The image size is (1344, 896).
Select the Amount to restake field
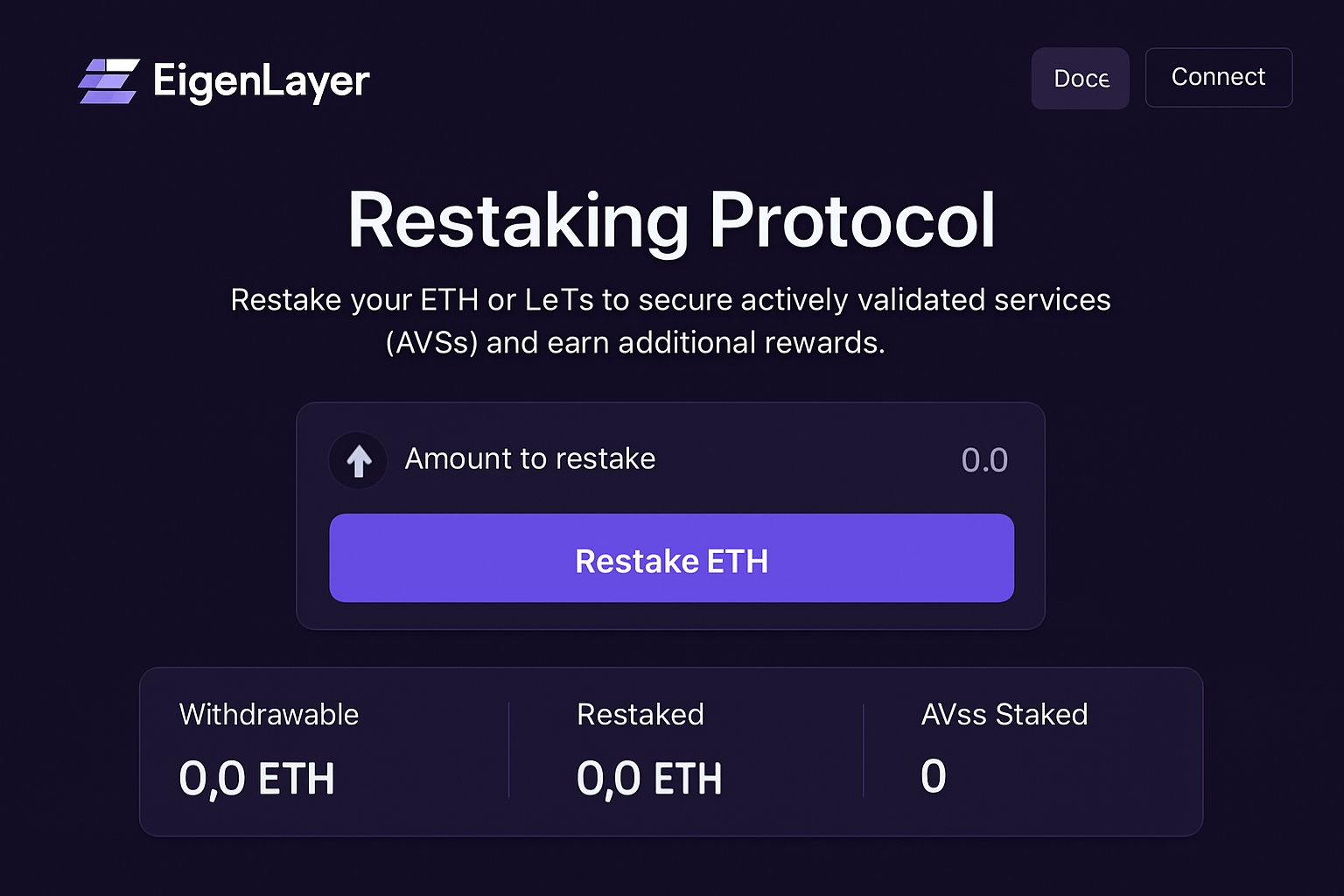pyautogui.click(x=529, y=458)
